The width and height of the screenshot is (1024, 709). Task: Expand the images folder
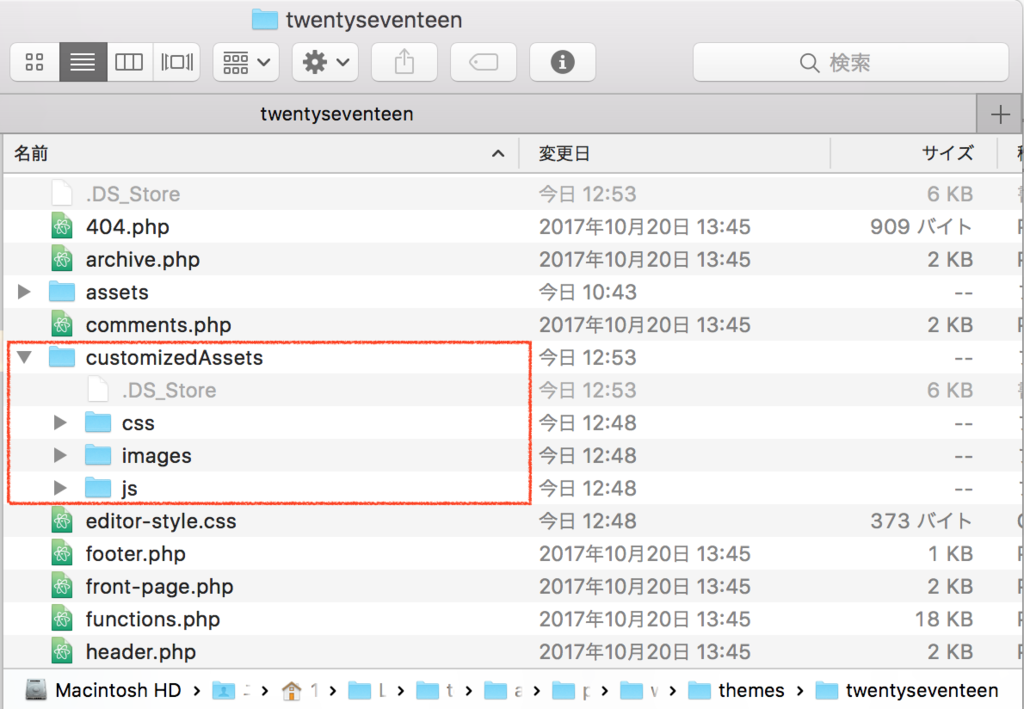[x=60, y=455]
